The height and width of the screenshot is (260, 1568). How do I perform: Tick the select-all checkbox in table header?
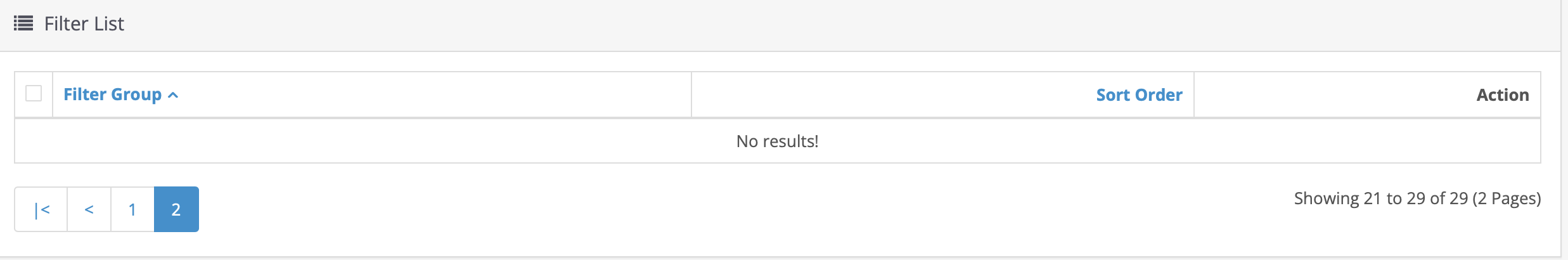pos(34,94)
